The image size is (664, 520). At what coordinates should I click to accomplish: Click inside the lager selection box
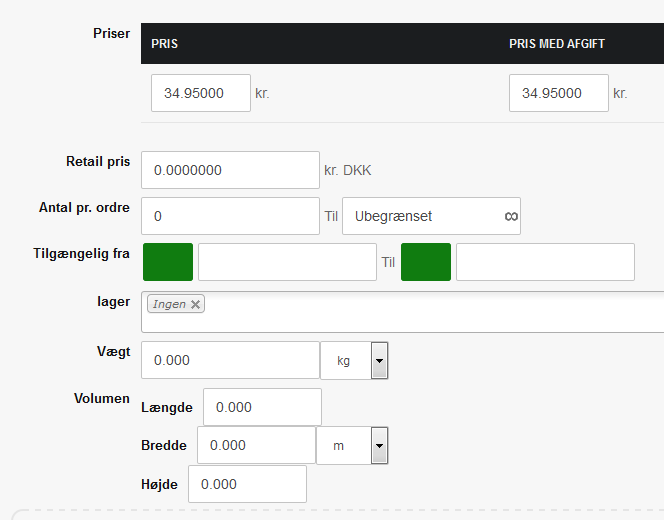(402, 312)
